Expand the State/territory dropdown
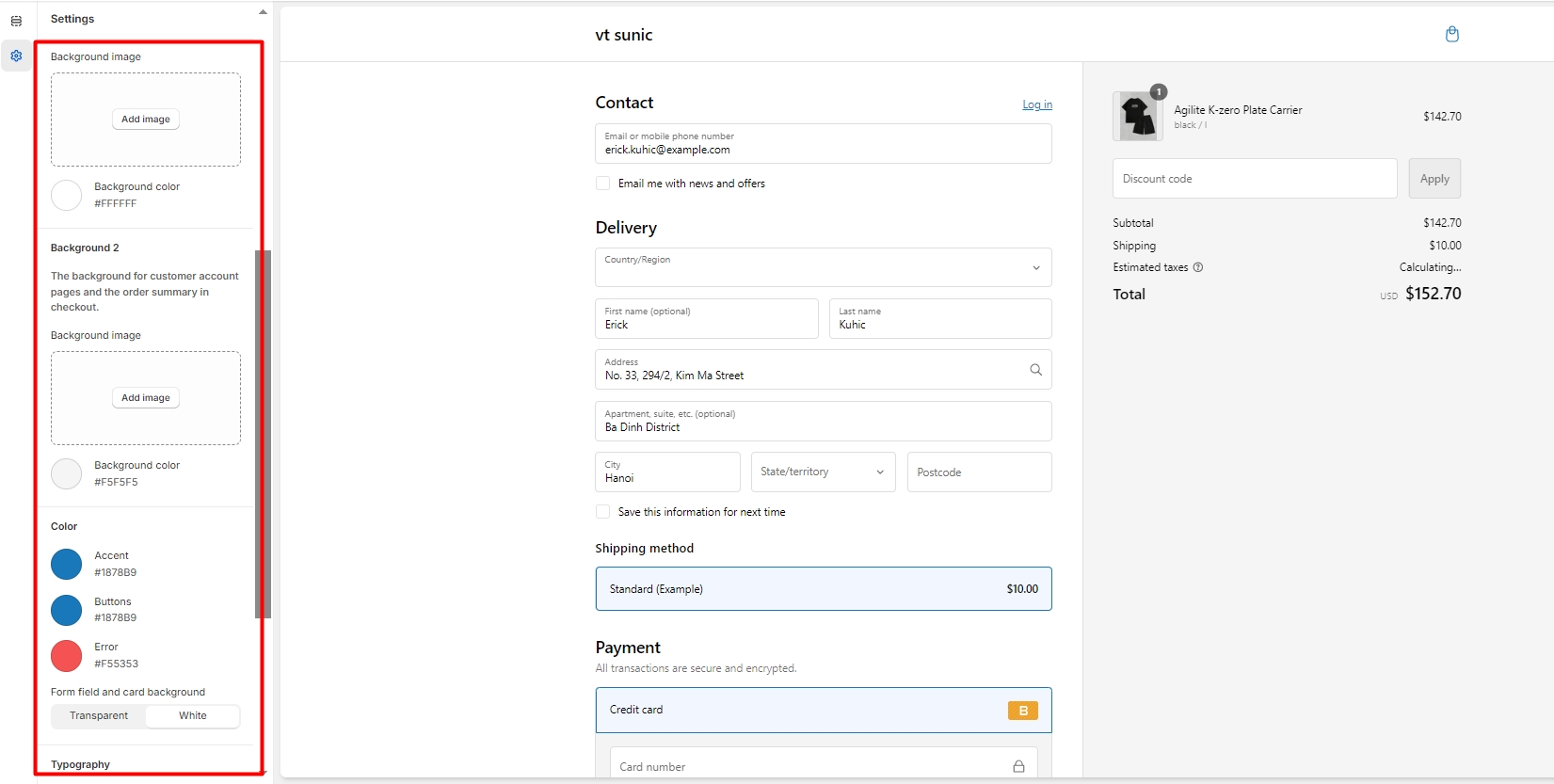This screenshot has width=1554, height=784. pyautogui.click(x=823, y=472)
